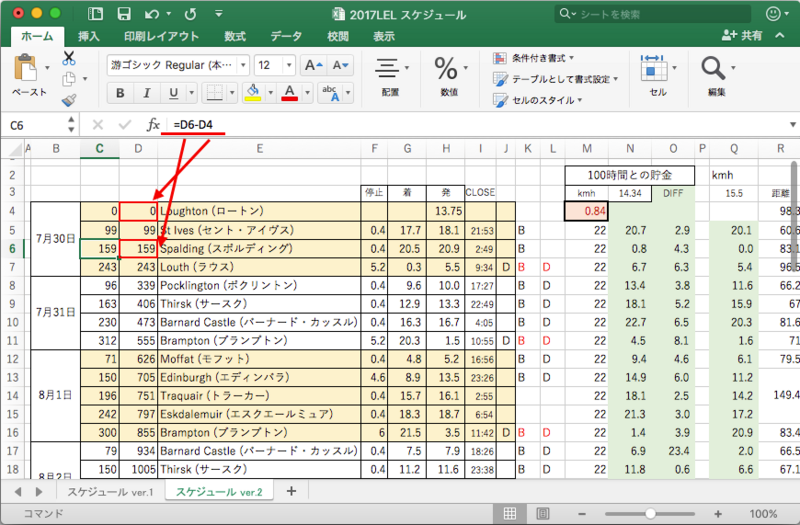Confirm formula entry with the checkmark icon

(124, 125)
